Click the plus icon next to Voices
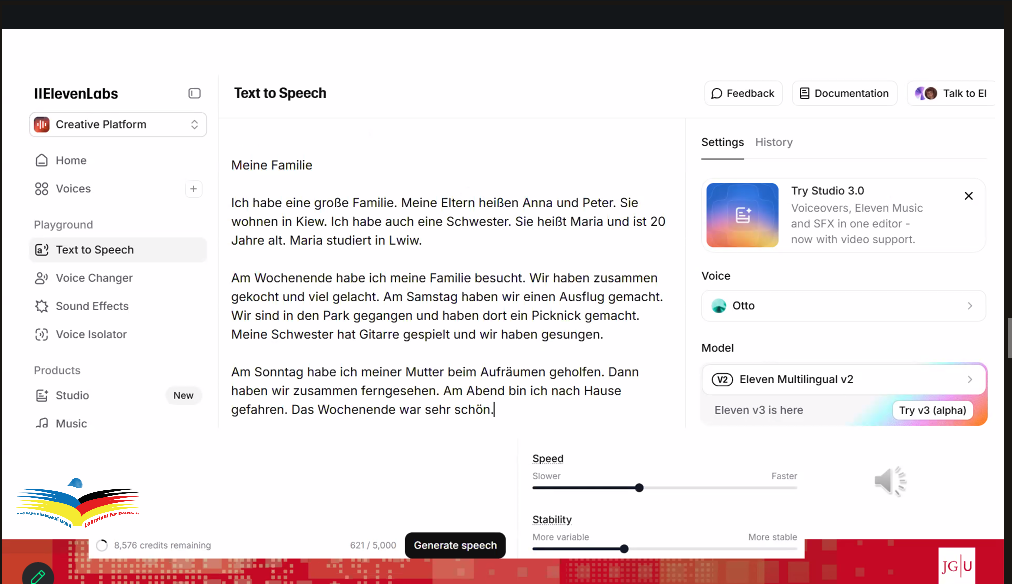This screenshot has width=1012, height=584. click(x=194, y=189)
